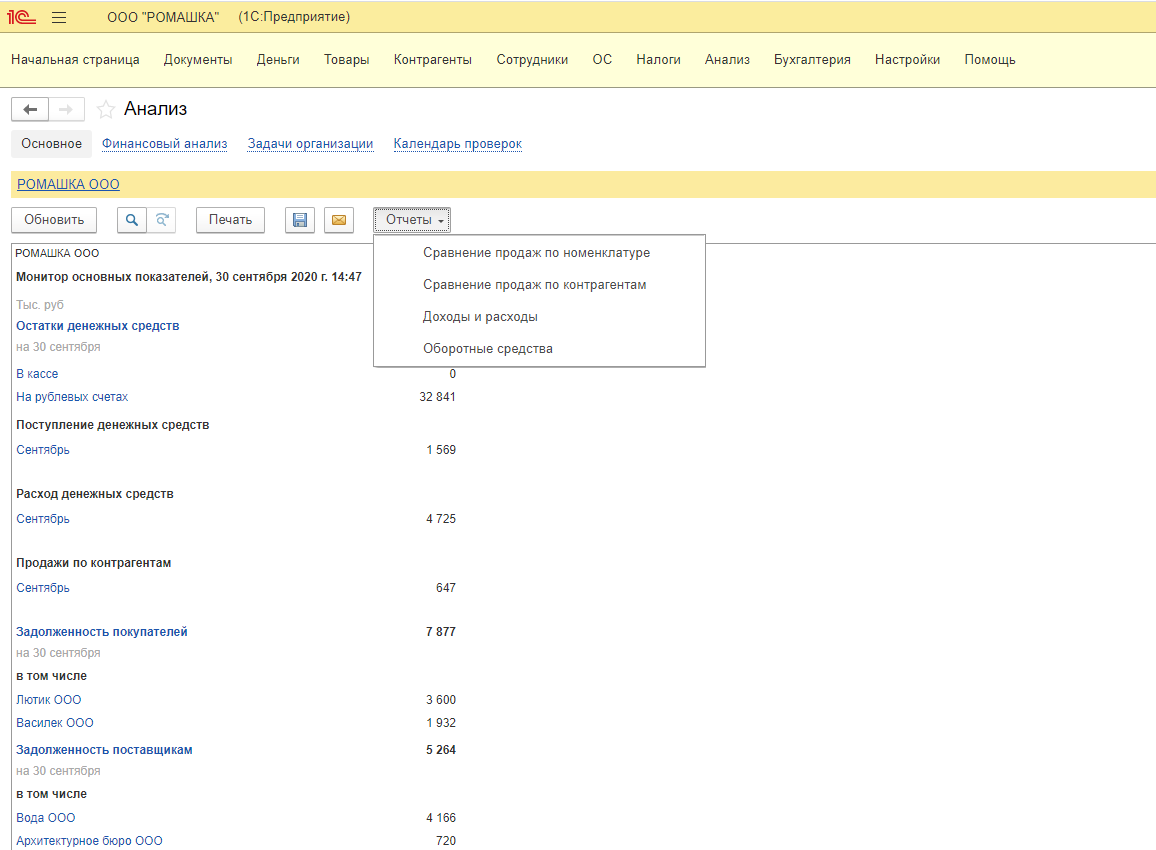The image size is (1156, 850).
Task: Click the save floppy disk icon
Action: click(x=299, y=220)
